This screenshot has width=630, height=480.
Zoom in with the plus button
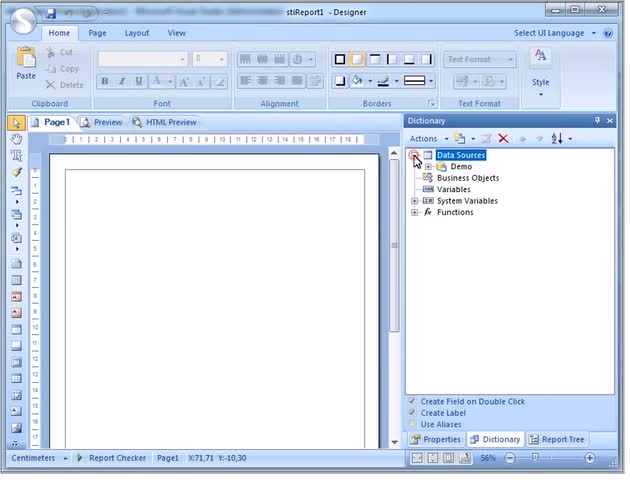[x=589, y=458]
